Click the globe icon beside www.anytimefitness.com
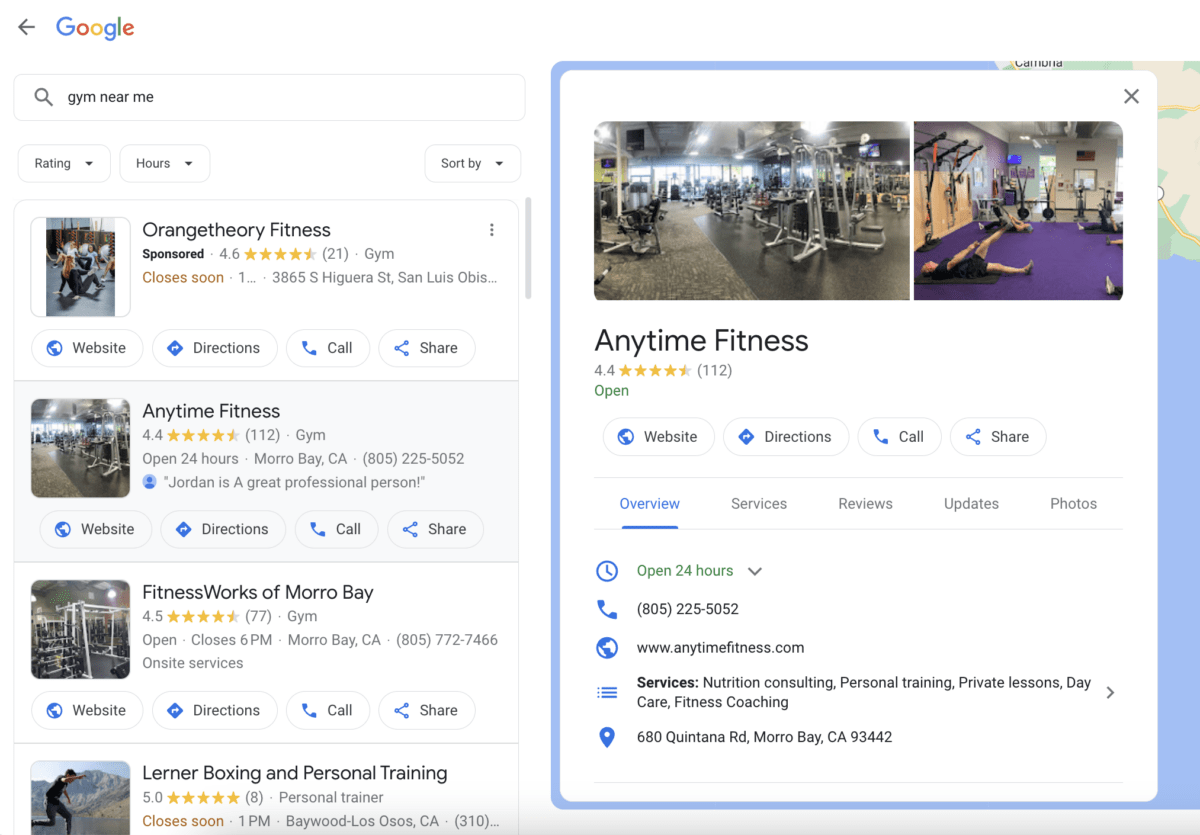This screenshot has width=1200, height=835. tap(607, 648)
